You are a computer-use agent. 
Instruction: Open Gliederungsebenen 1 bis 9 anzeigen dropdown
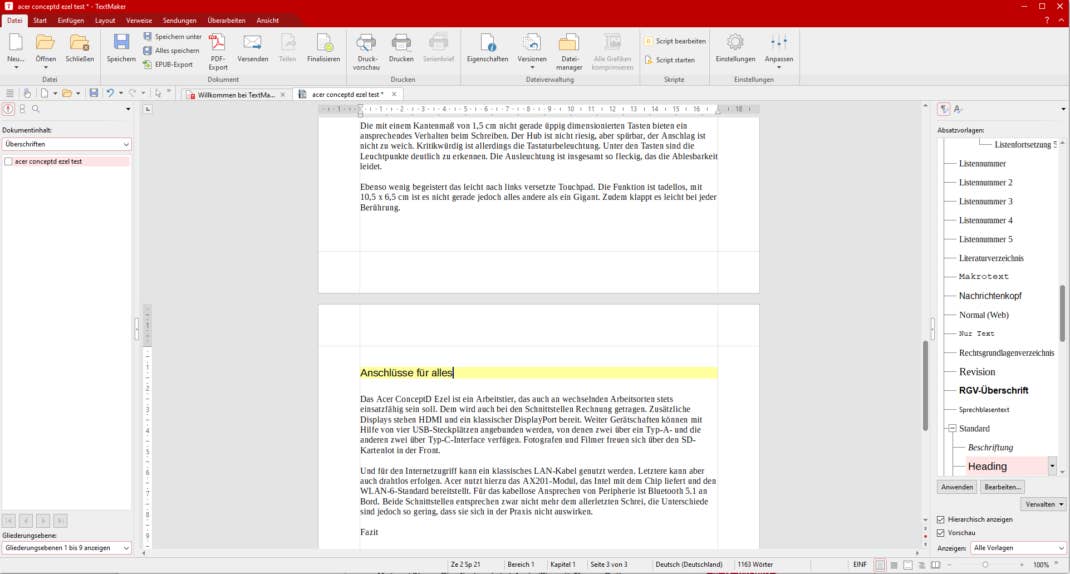66,548
